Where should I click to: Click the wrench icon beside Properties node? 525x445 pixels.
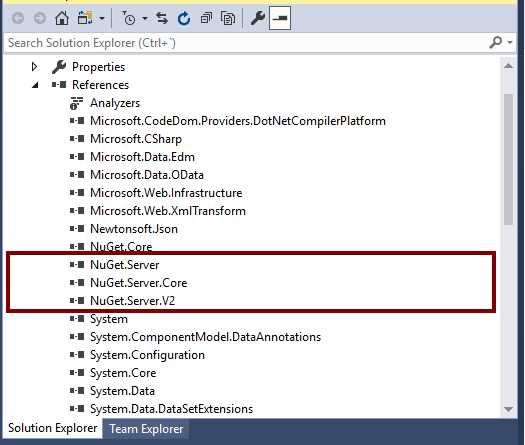click(59, 67)
